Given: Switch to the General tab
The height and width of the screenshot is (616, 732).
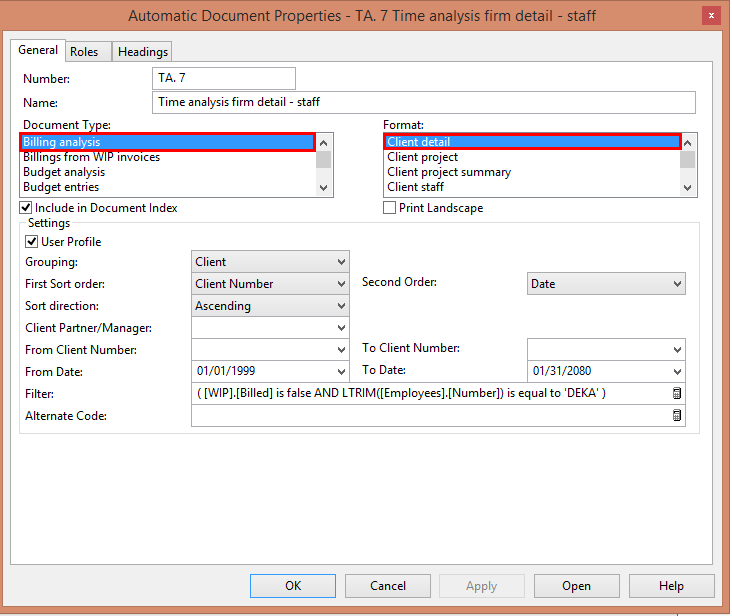Looking at the screenshot, I should pyautogui.click(x=38, y=50).
